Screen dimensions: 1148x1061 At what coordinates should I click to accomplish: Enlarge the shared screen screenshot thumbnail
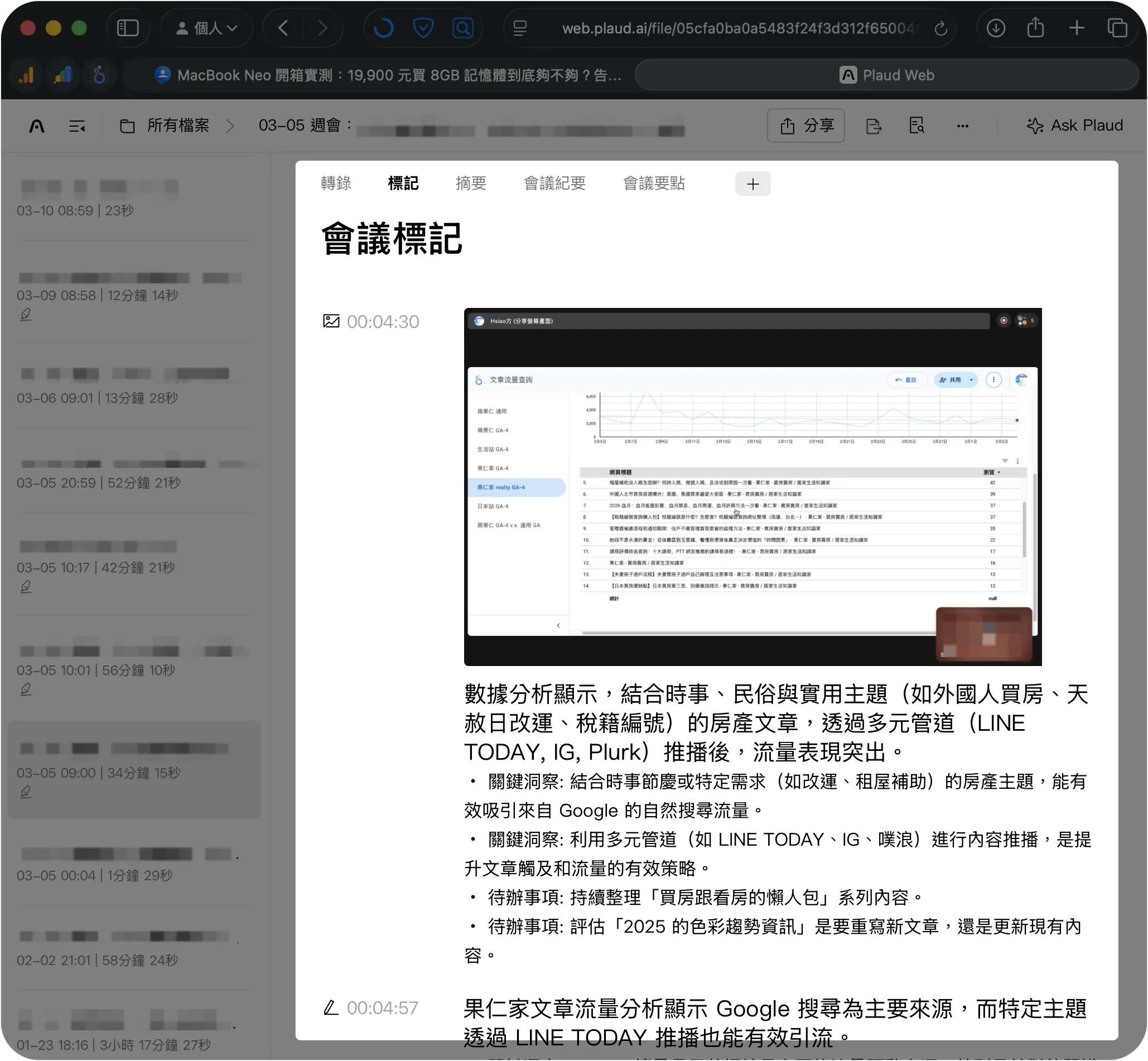pos(753,487)
